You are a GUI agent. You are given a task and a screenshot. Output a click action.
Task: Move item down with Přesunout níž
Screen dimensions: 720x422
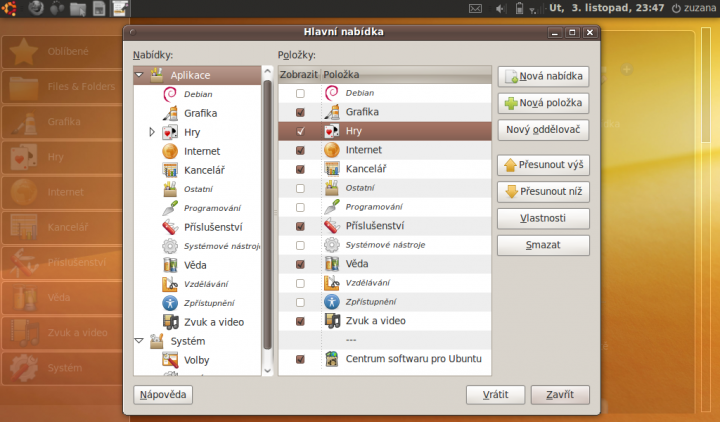[543, 191]
